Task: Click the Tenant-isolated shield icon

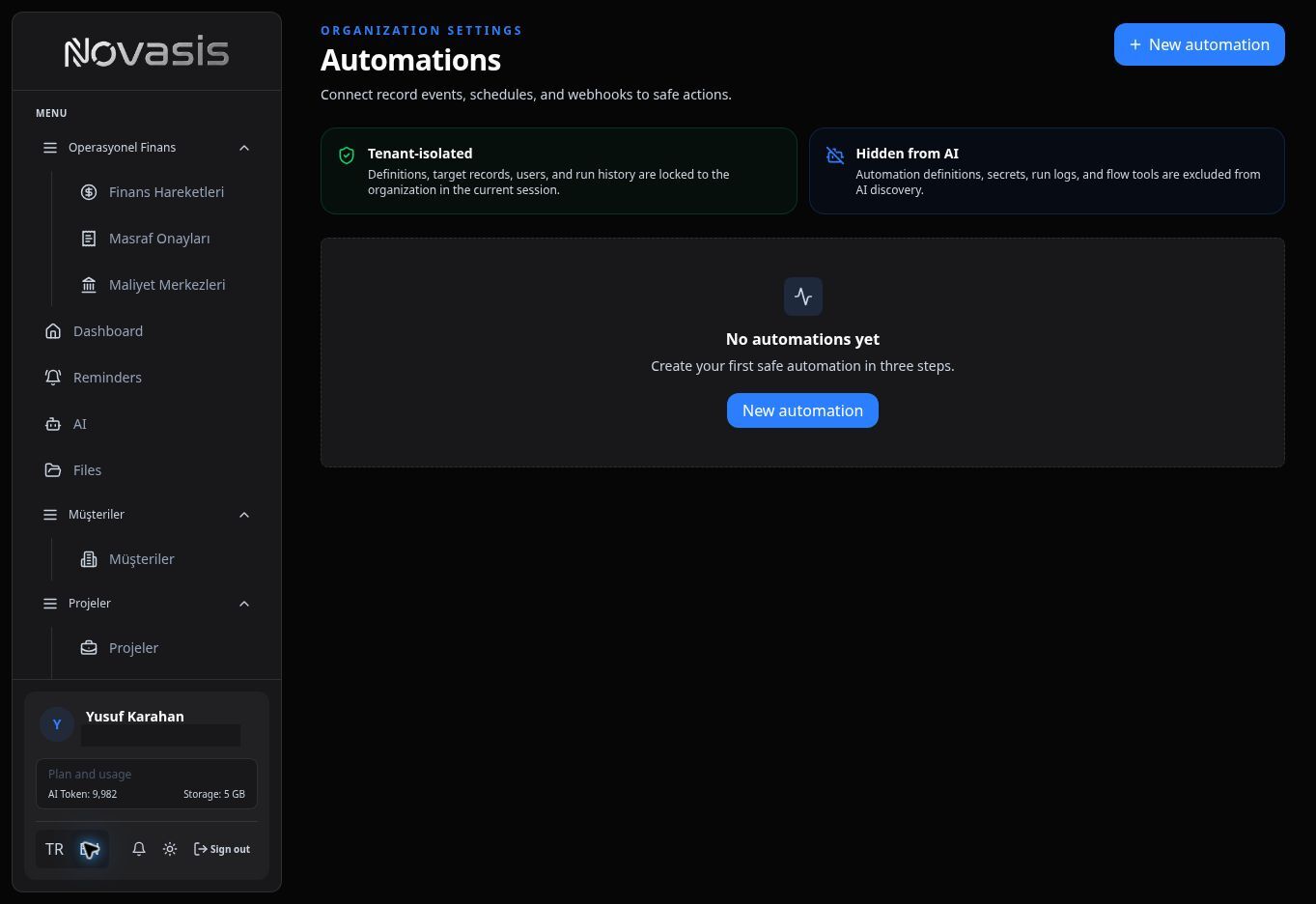Action: point(347,155)
